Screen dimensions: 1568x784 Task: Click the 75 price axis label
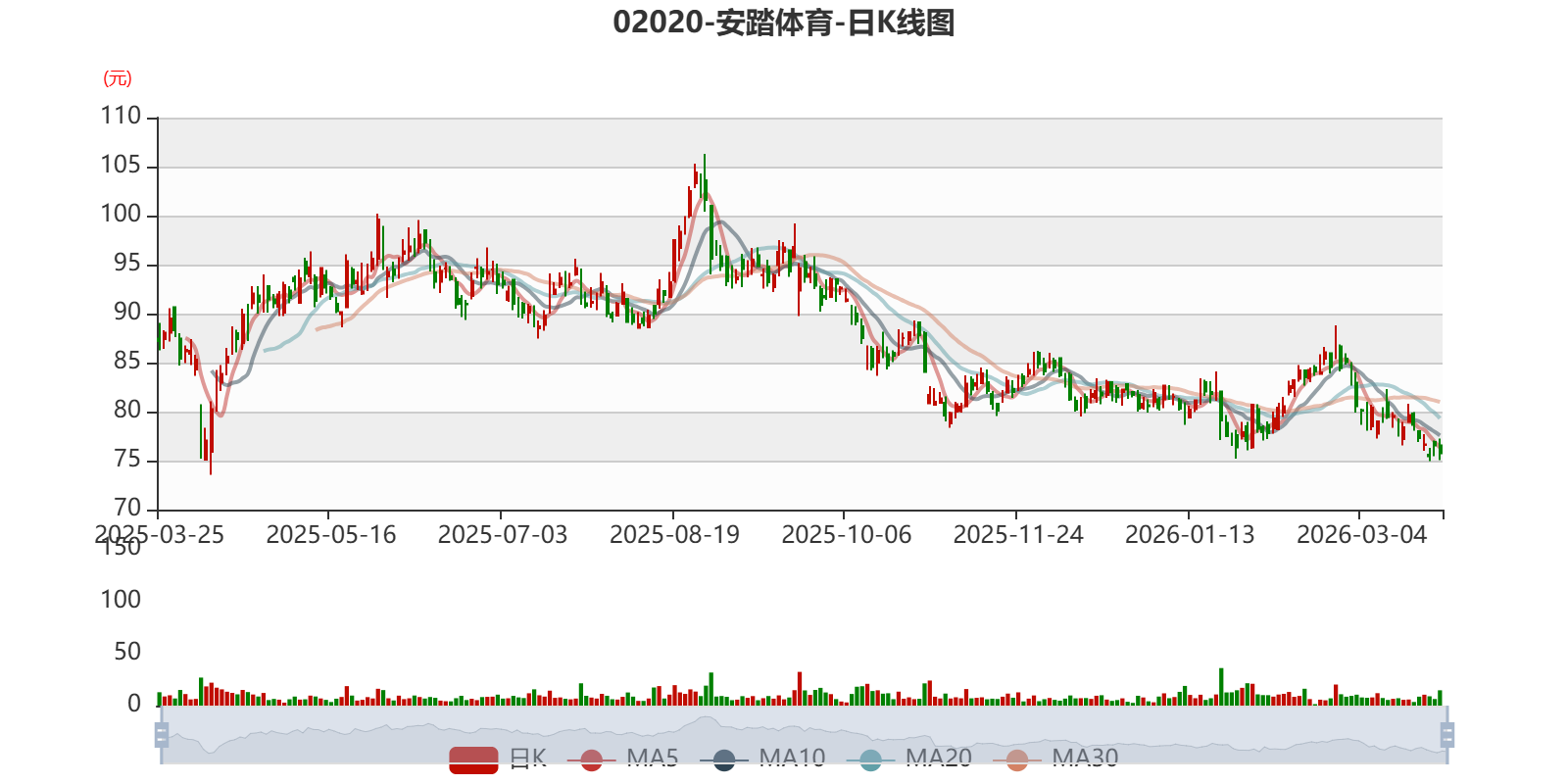pyautogui.click(x=127, y=459)
